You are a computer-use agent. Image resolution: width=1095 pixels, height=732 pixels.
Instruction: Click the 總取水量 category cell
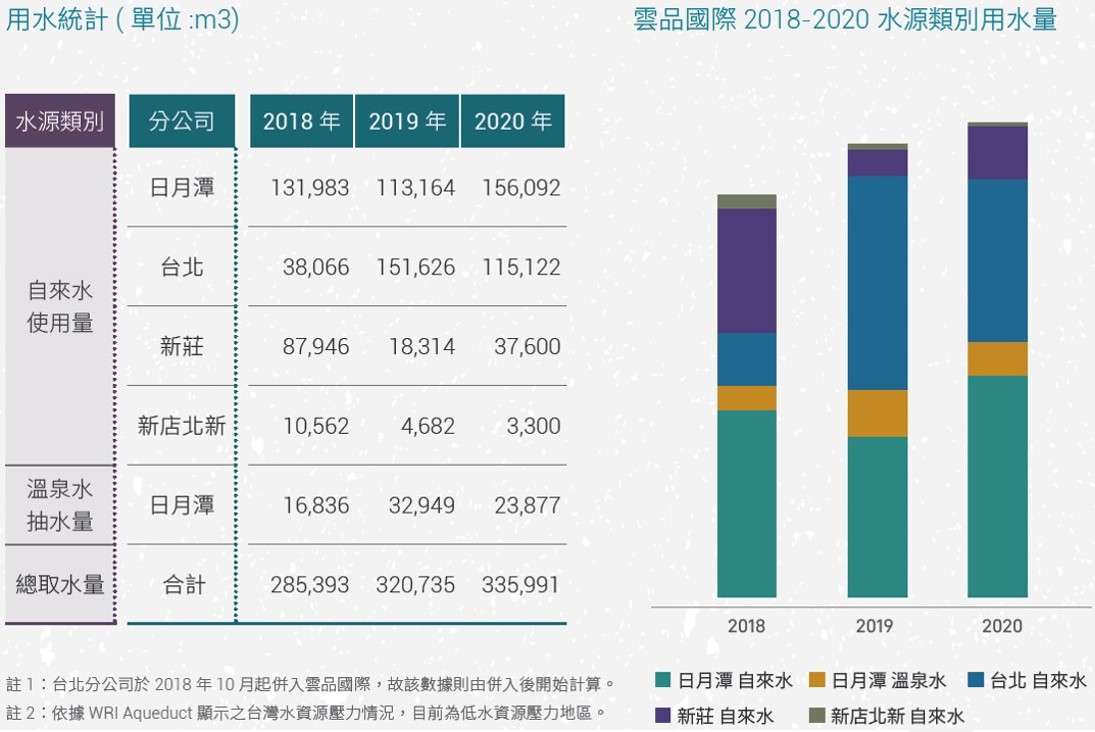click(60, 584)
